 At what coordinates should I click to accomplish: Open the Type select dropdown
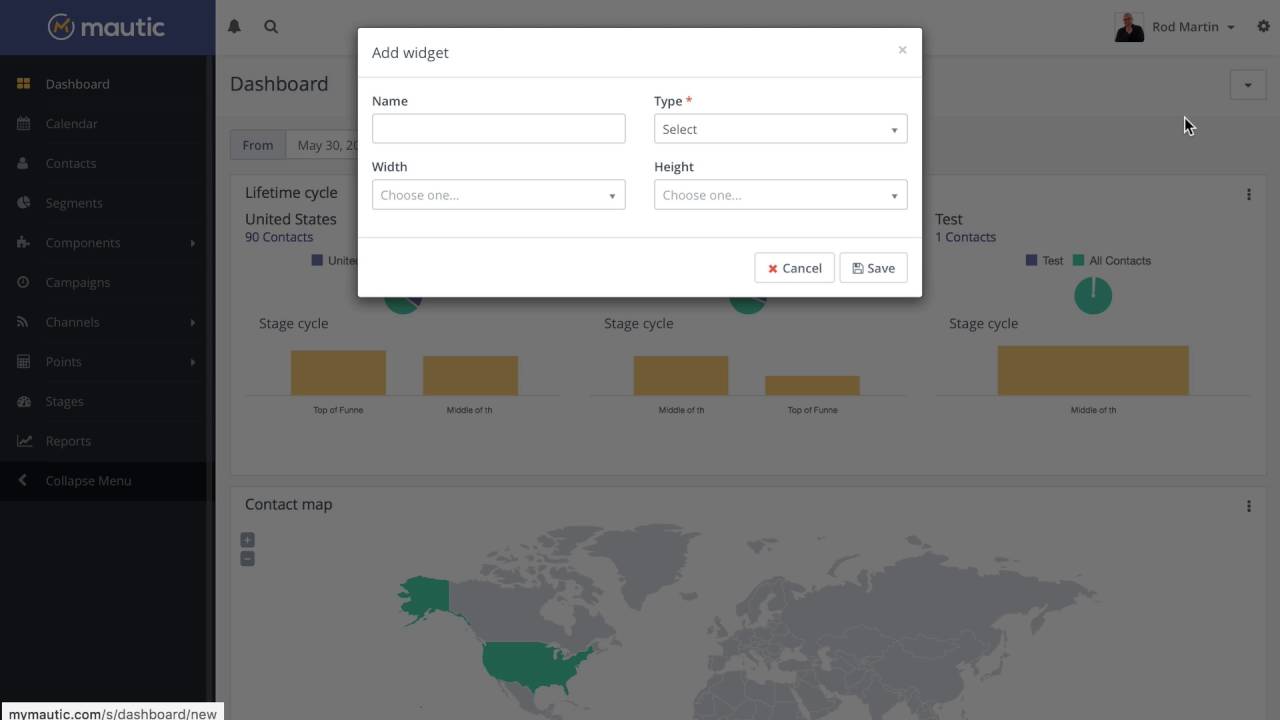coord(780,129)
